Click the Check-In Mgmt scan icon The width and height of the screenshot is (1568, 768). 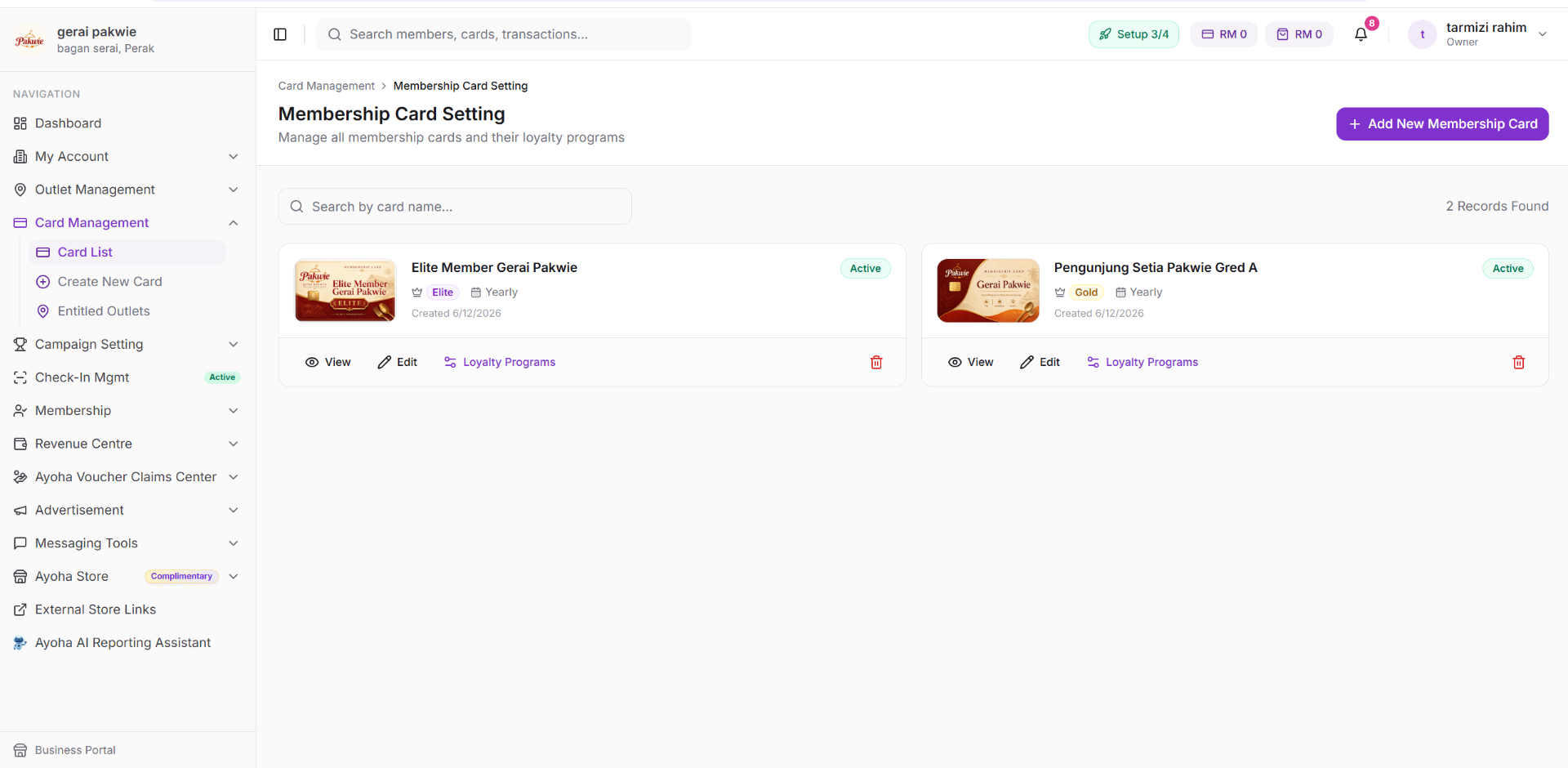20,377
